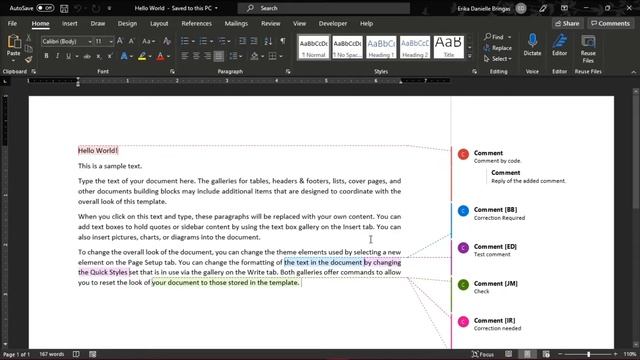Switch to Web Layout view
Viewport: 640px width, 360px height.
pos(546,354)
